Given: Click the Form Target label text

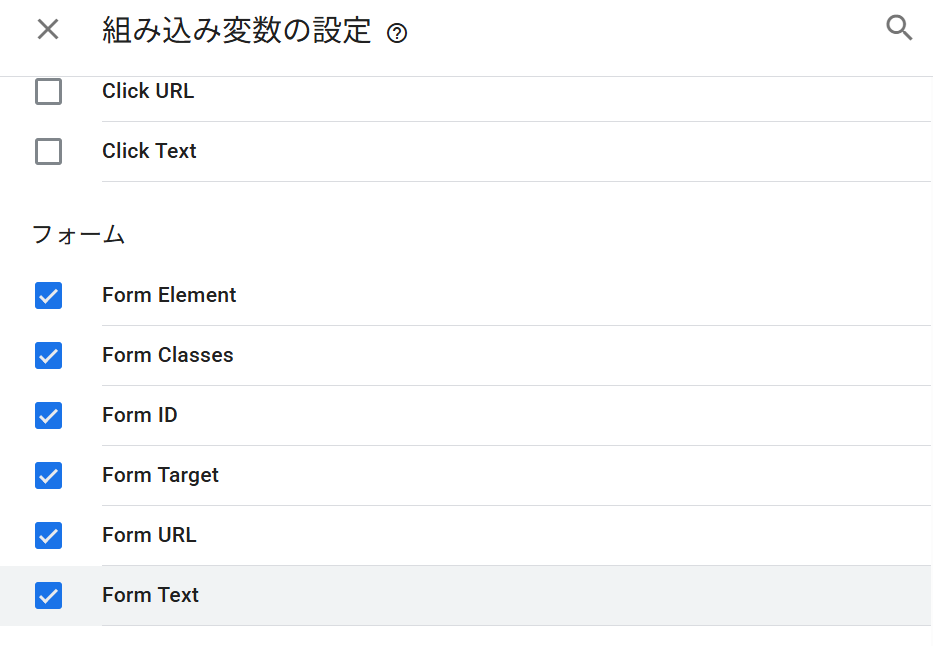Looking at the screenshot, I should point(160,475).
